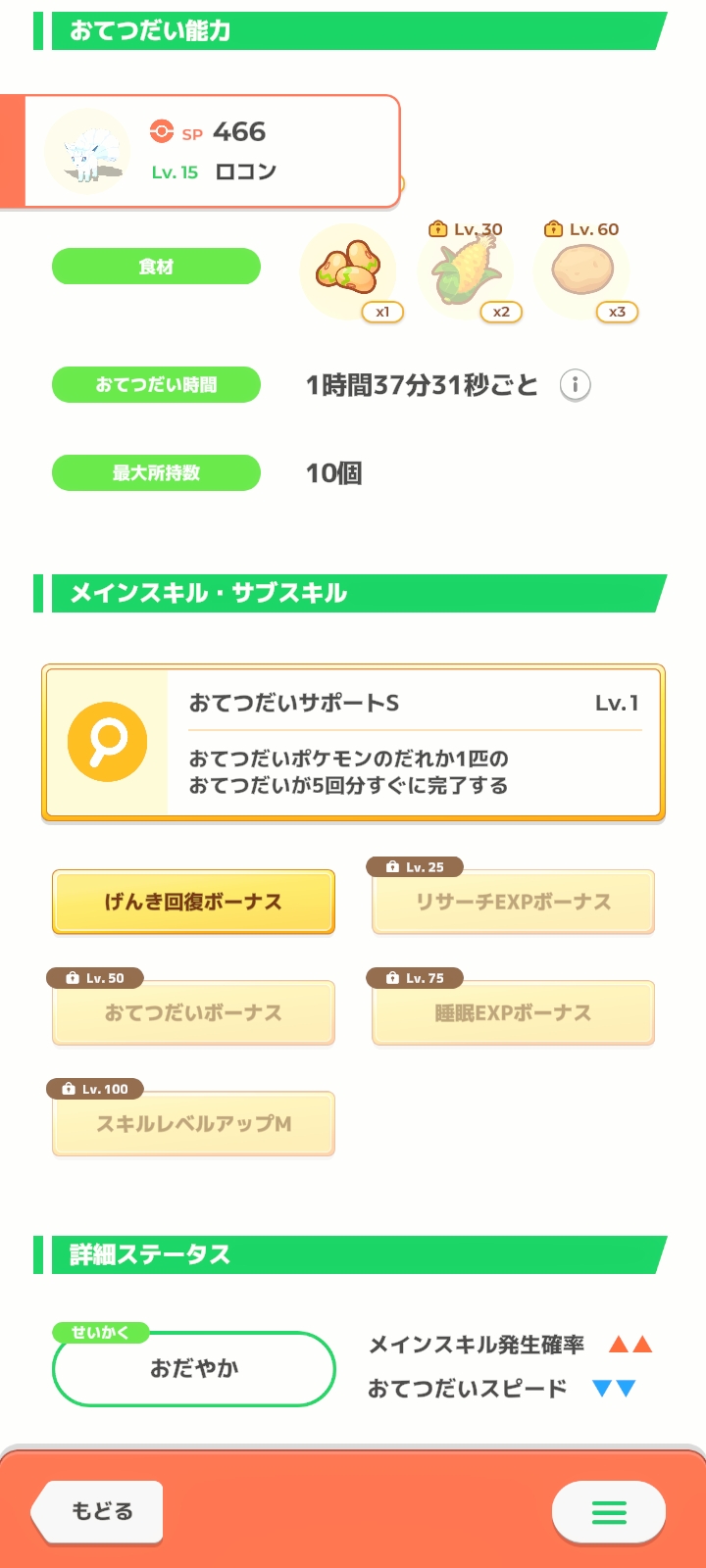Tap the soybean ingredient icon

[347, 269]
